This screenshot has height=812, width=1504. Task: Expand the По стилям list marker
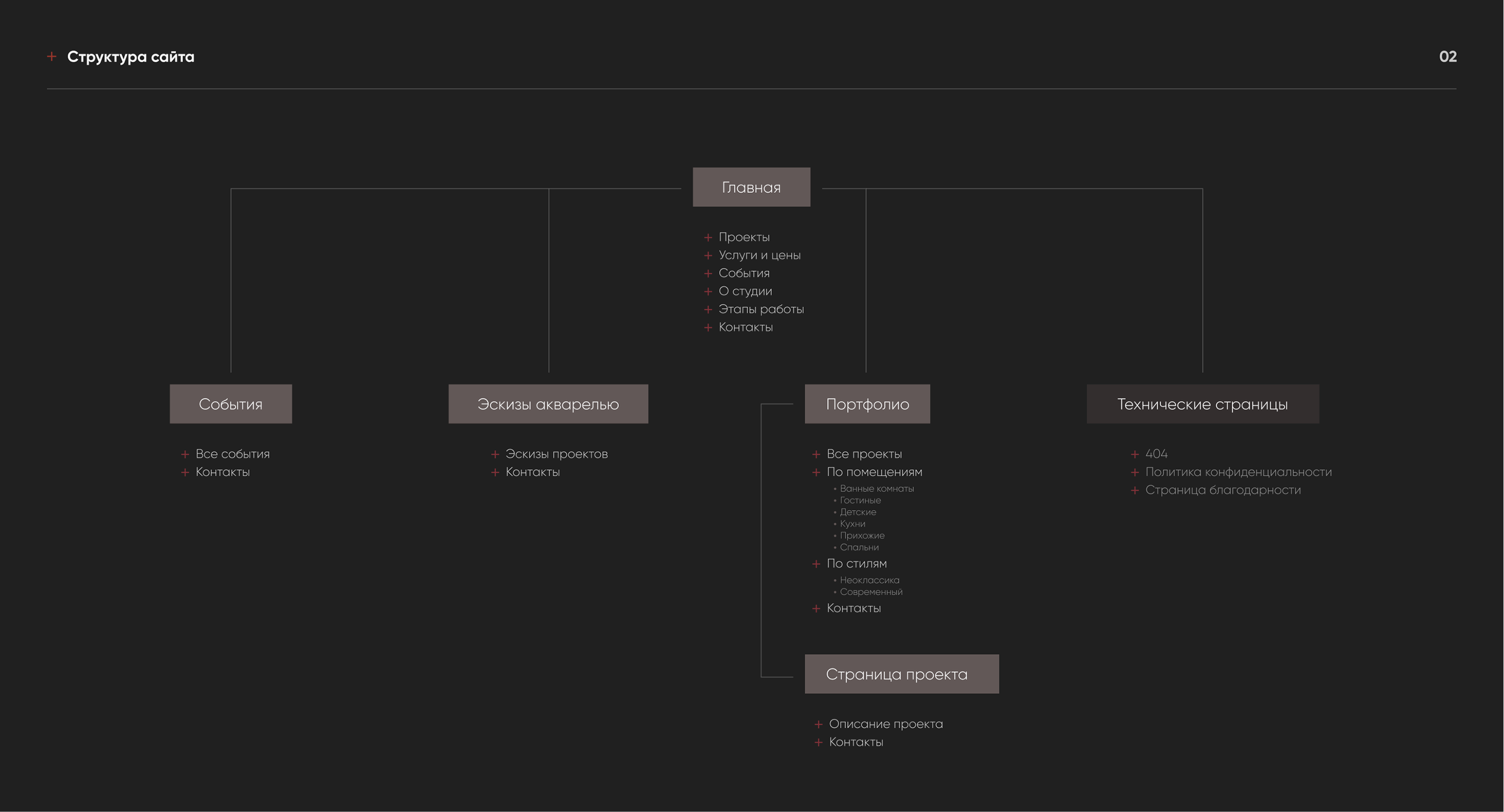point(815,564)
